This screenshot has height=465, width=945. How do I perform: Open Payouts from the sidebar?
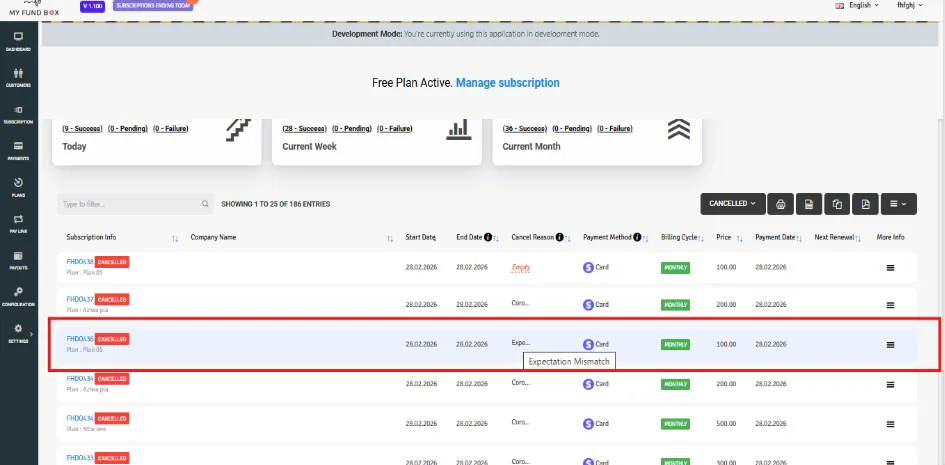(x=18, y=260)
